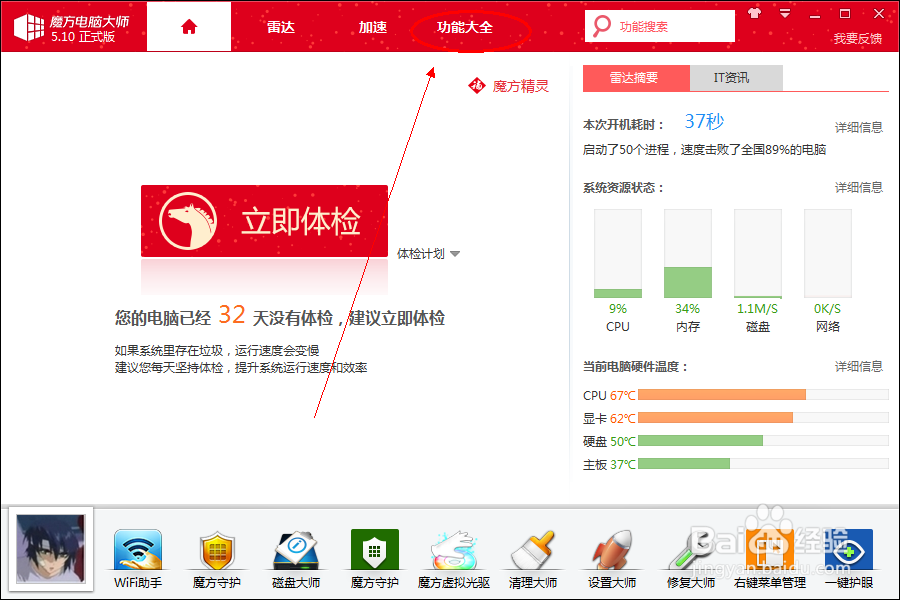This screenshot has width=900, height=600.
Task: Click the search magnifier icon
Action: (x=602, y=26)
